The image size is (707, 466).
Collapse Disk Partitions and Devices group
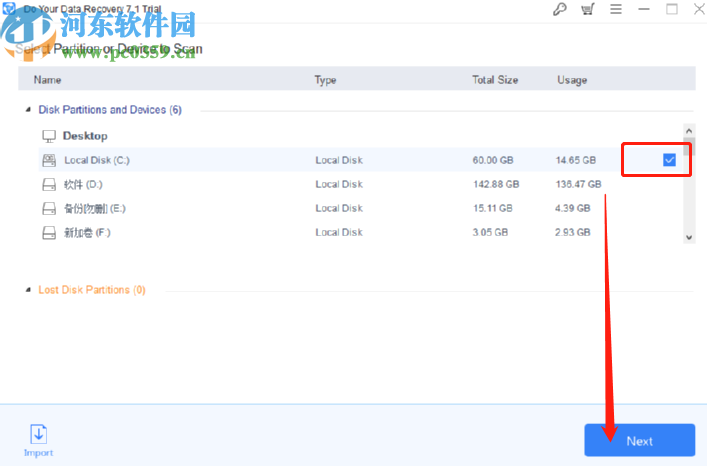[x=28, y=110]
